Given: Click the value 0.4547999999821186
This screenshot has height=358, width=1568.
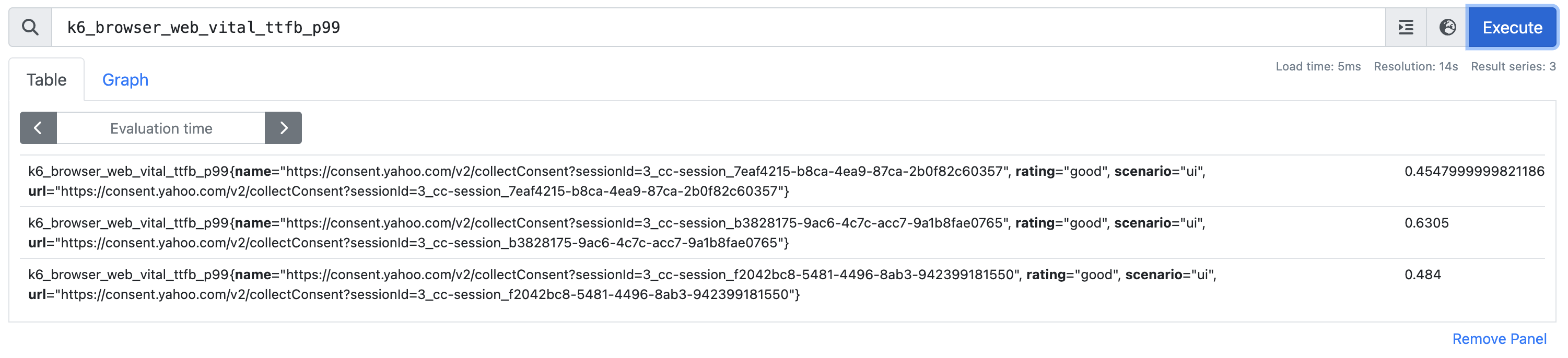Looking at the screenshot, I should pos(1473,171).
